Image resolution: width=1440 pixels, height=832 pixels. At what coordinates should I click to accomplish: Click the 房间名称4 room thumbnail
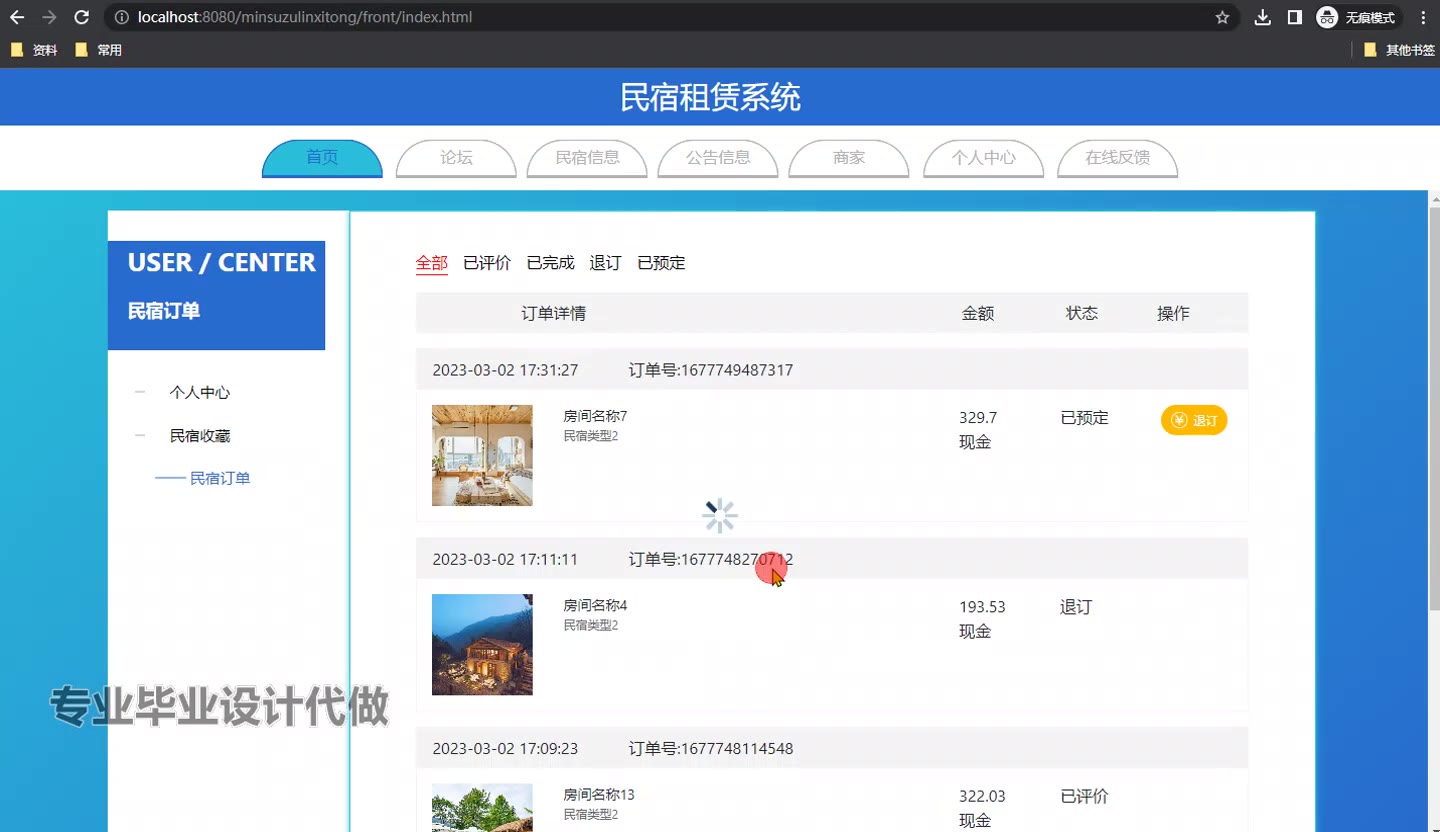(x=482, y=645)
